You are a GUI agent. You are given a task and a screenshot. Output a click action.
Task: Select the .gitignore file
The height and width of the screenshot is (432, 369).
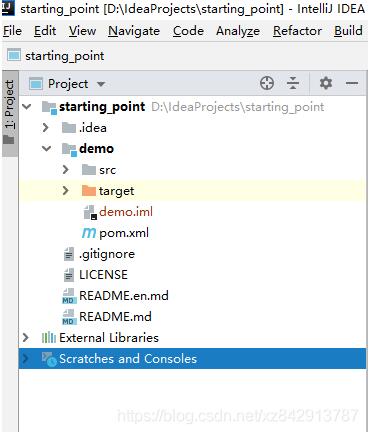[107, 254]
